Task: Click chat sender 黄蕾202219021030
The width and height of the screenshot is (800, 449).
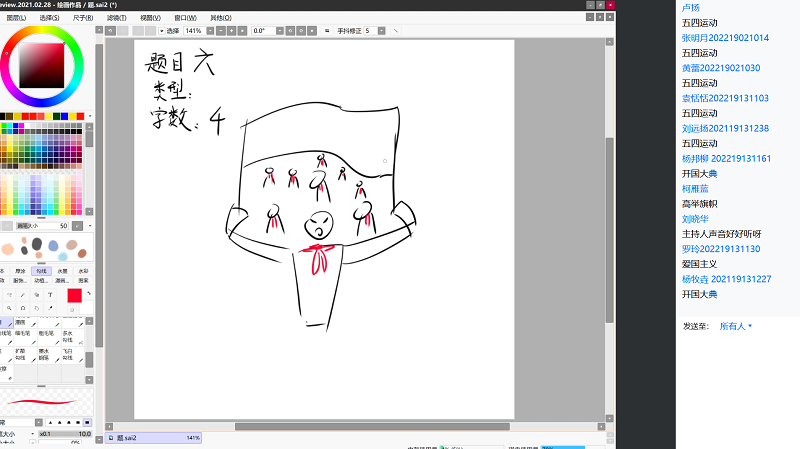Action: tap(721, 68)
